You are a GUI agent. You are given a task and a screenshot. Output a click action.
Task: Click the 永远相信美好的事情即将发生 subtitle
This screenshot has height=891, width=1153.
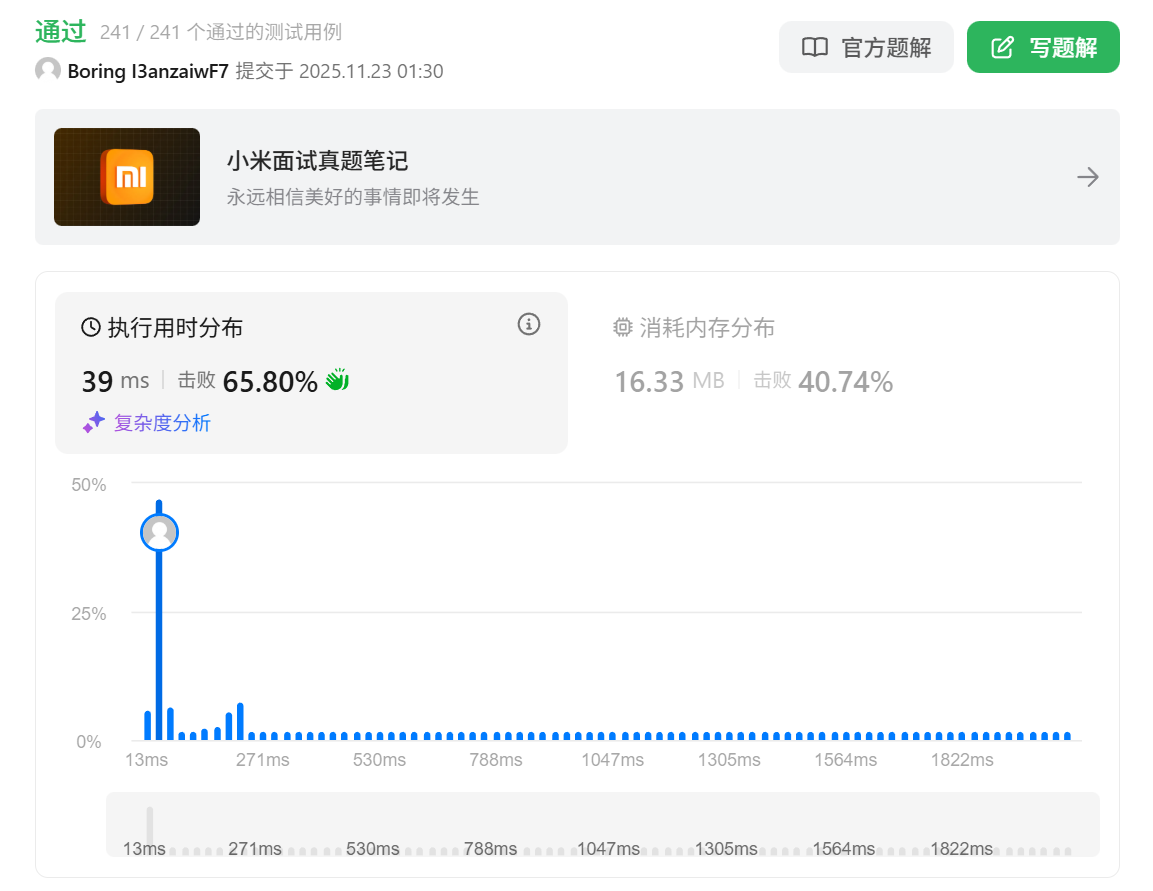(x=353, y=196)
